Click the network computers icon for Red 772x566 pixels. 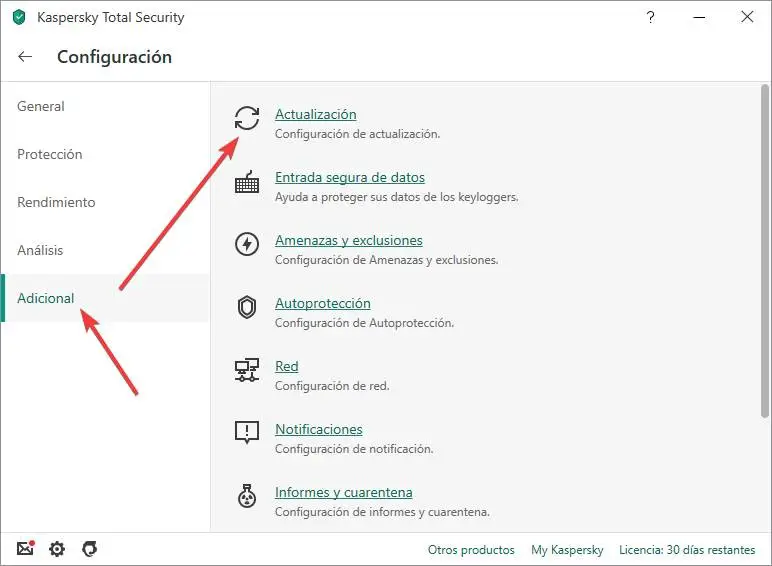click(x=247, y=370)
